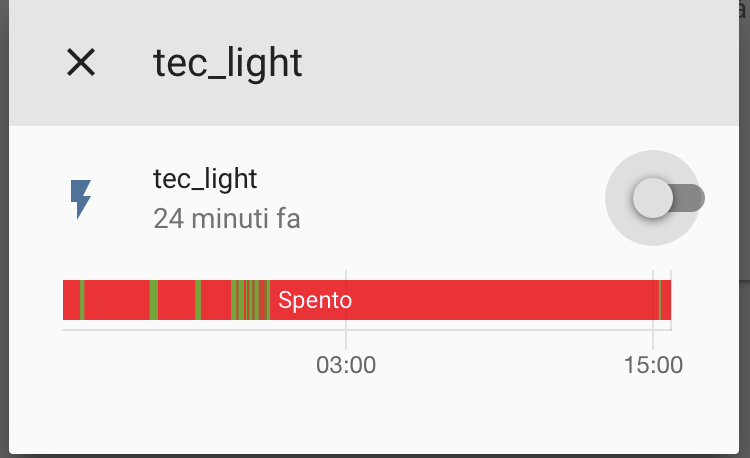Screen dimensions: 750x458
Task: Click the blue lightning bolt entity icon
Action: 80,199
